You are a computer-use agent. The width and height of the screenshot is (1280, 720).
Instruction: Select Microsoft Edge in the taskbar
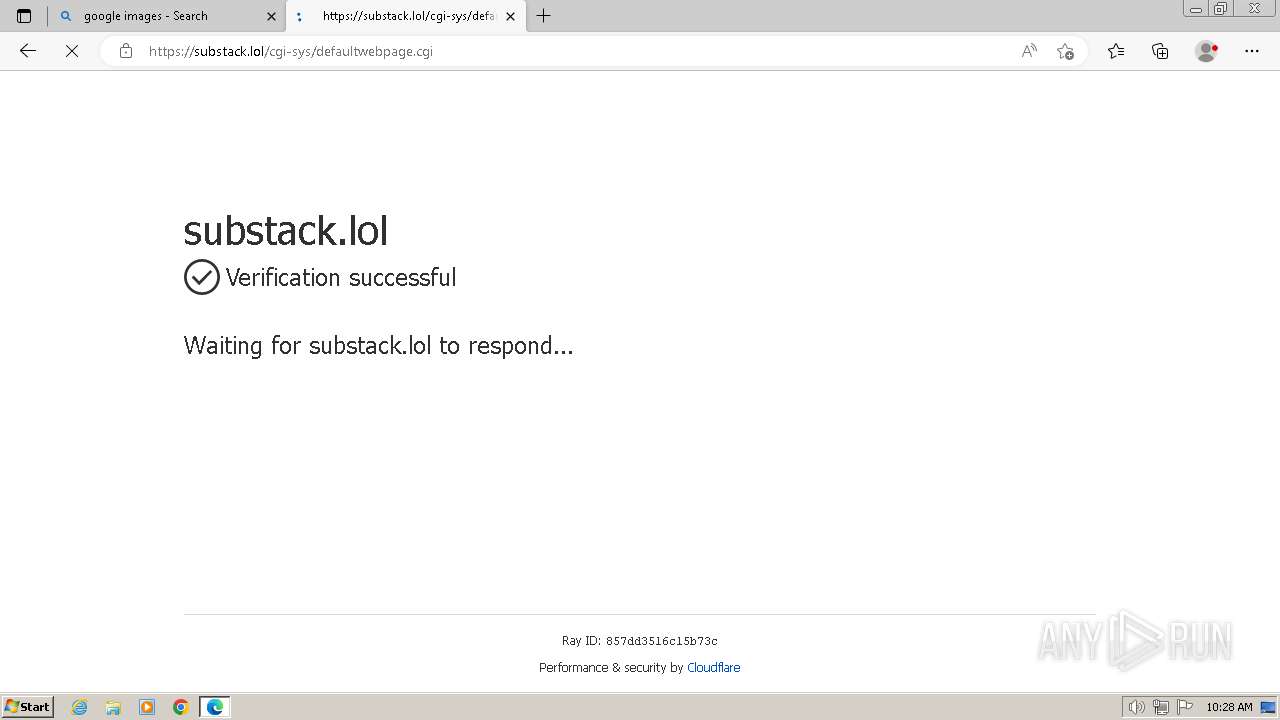pos(215,707)
